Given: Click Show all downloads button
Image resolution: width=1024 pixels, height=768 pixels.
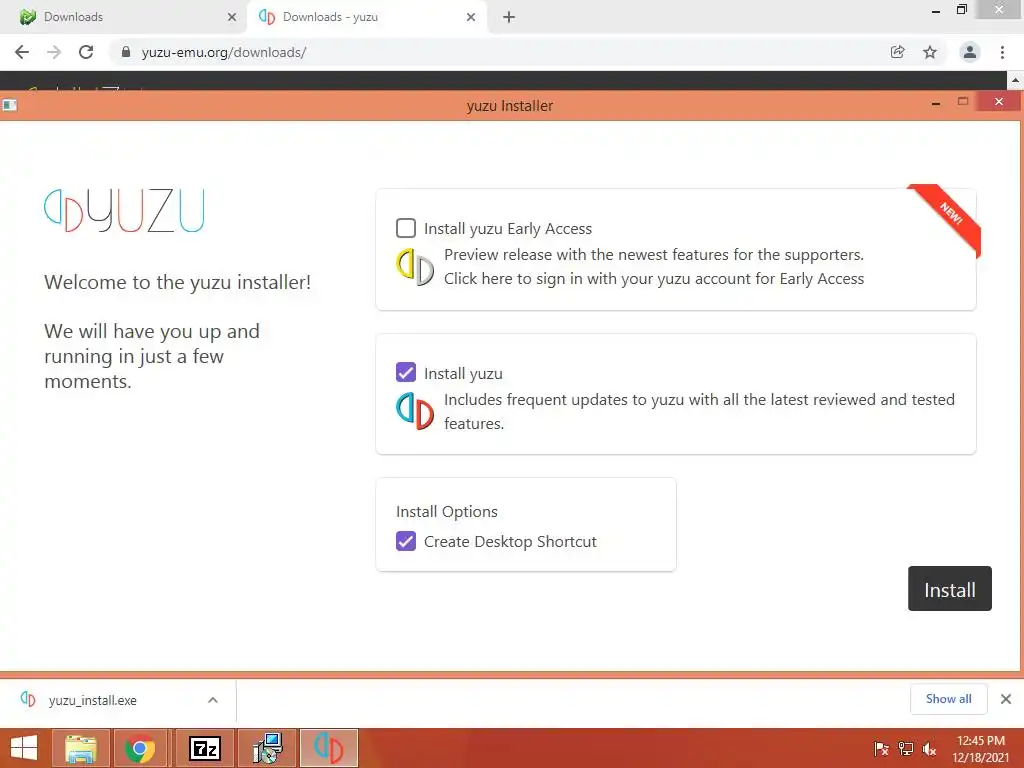Looking at the screenshot, I should click(948, 699).
